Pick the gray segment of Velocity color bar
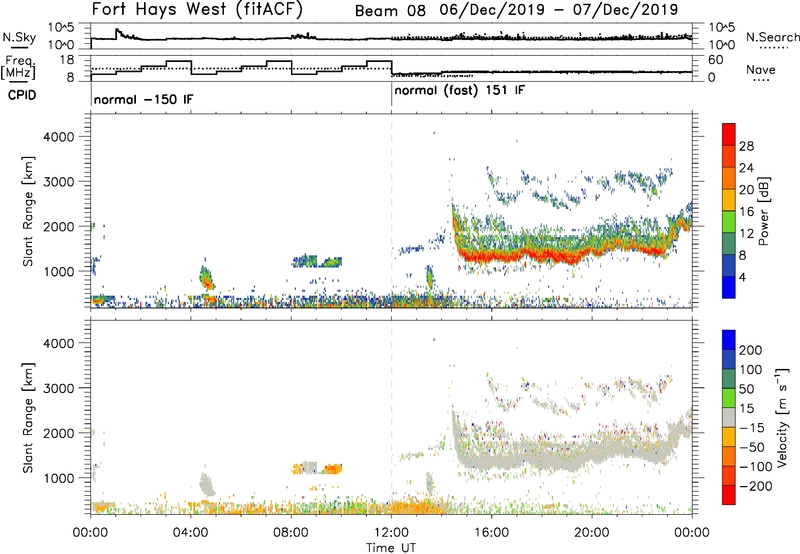The height and width of the screenshot is (554, 800). 729,418
